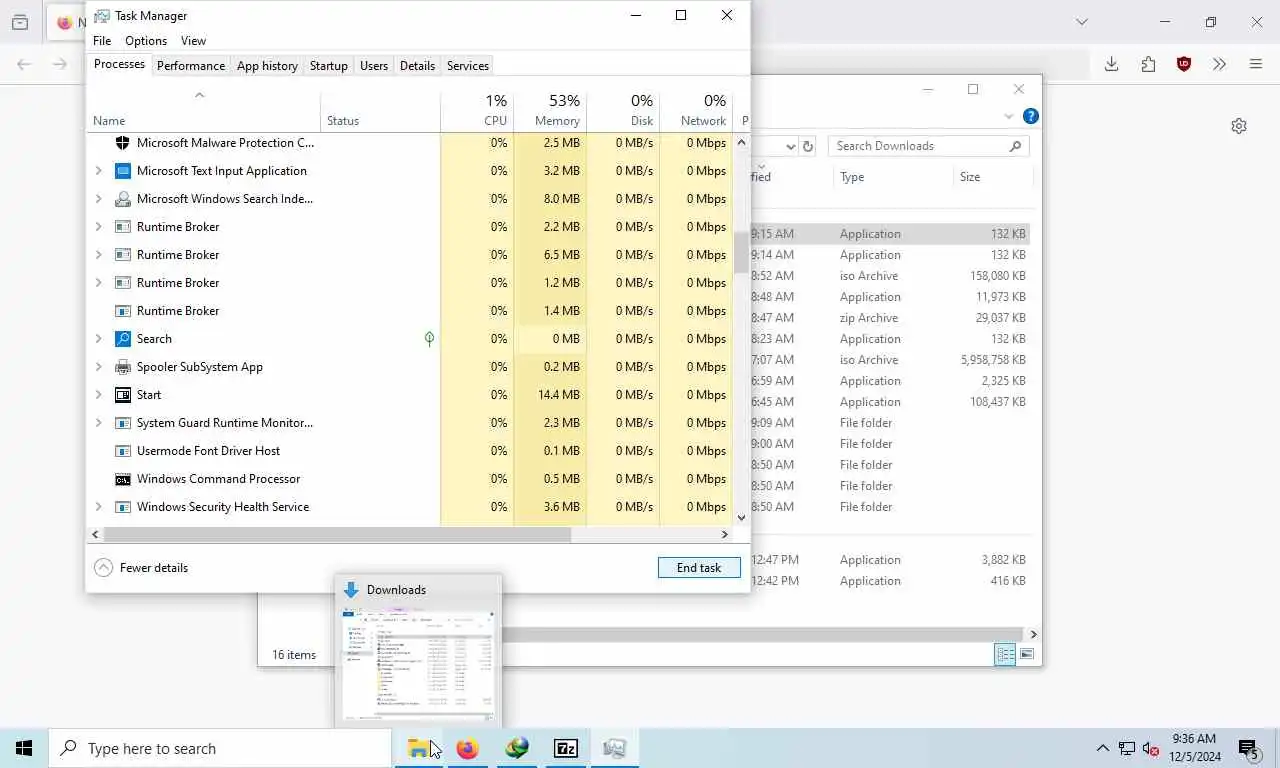Screen dimensions: 1280x768
Task: Click the uBlock Origin shield icon
Action: [x=1184, y=64]
